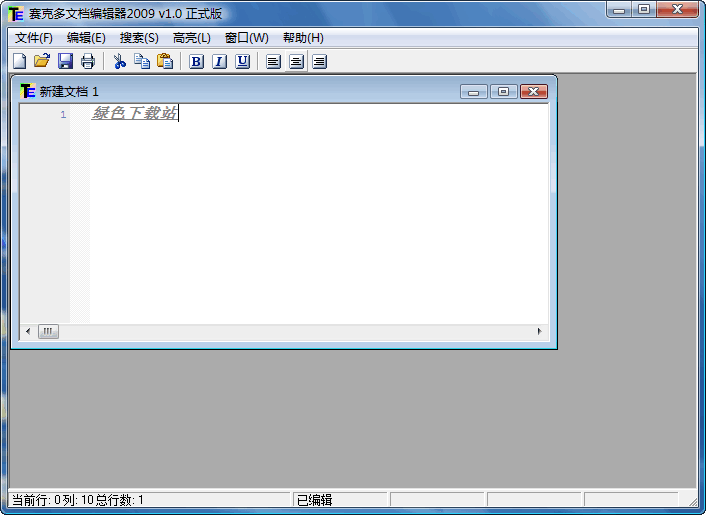Screen dimensions: 706x515
Task: Toggle italic formatting (I)
Action: pyautogui.click(x=219, y=61)
